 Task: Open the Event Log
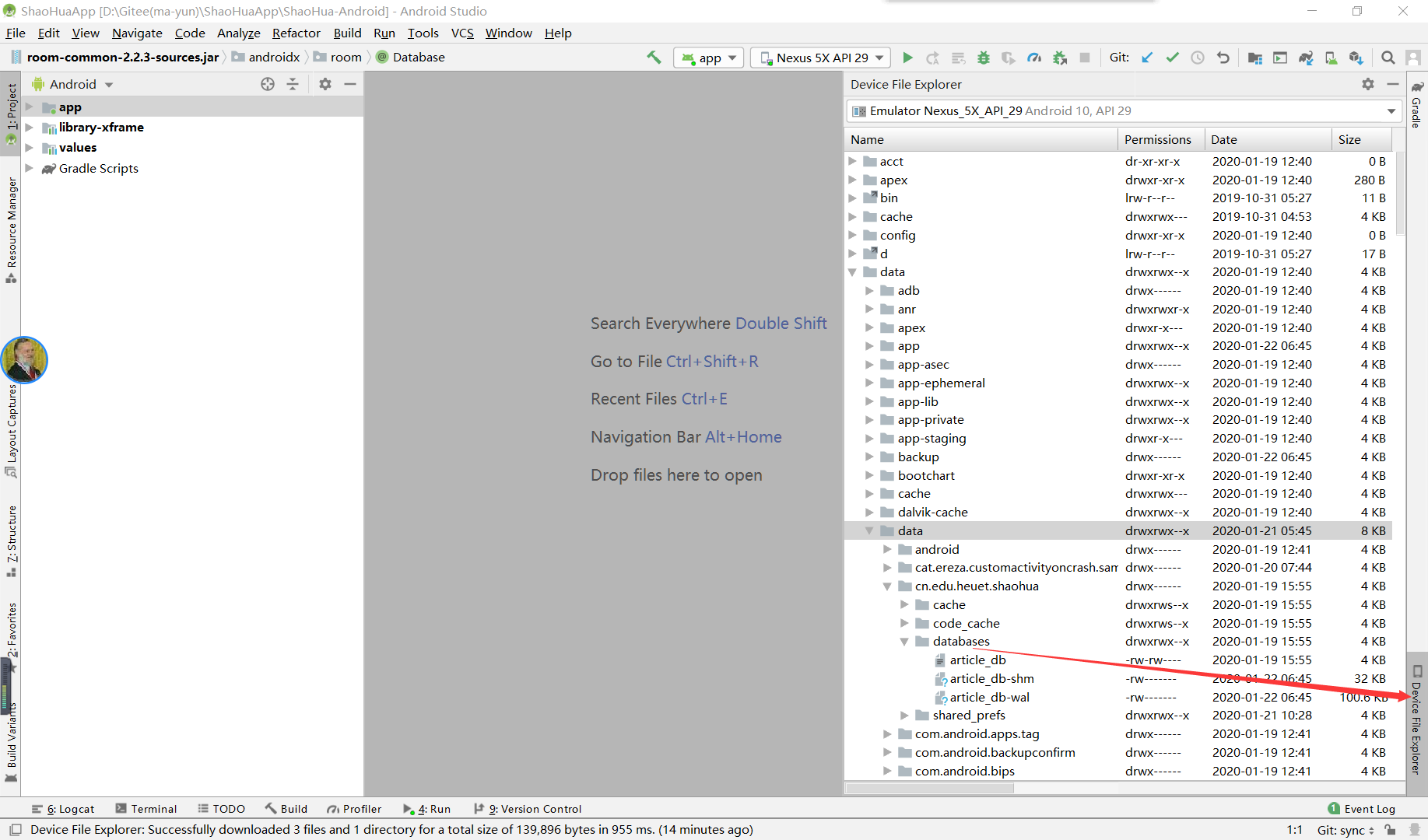(1368, 808)
